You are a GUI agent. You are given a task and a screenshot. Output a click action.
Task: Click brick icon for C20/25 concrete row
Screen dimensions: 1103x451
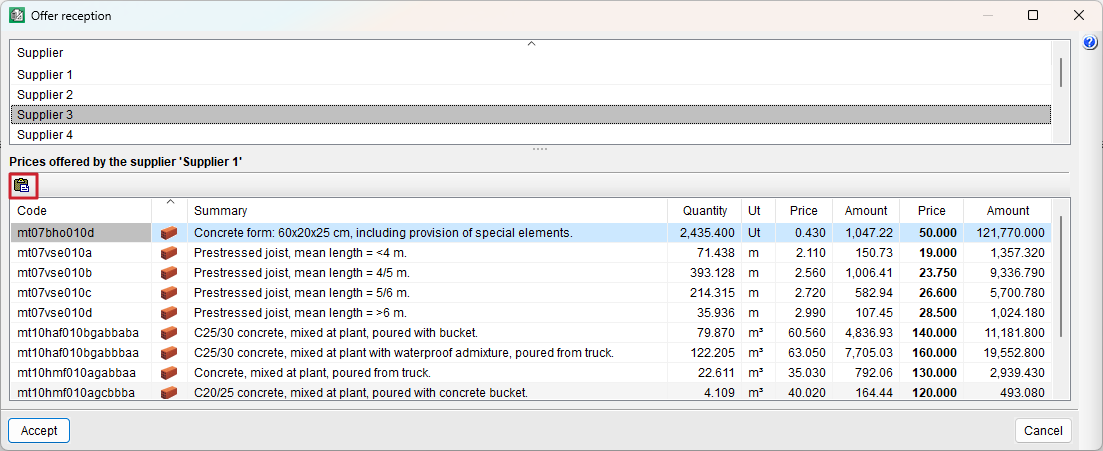click(169, 393)
